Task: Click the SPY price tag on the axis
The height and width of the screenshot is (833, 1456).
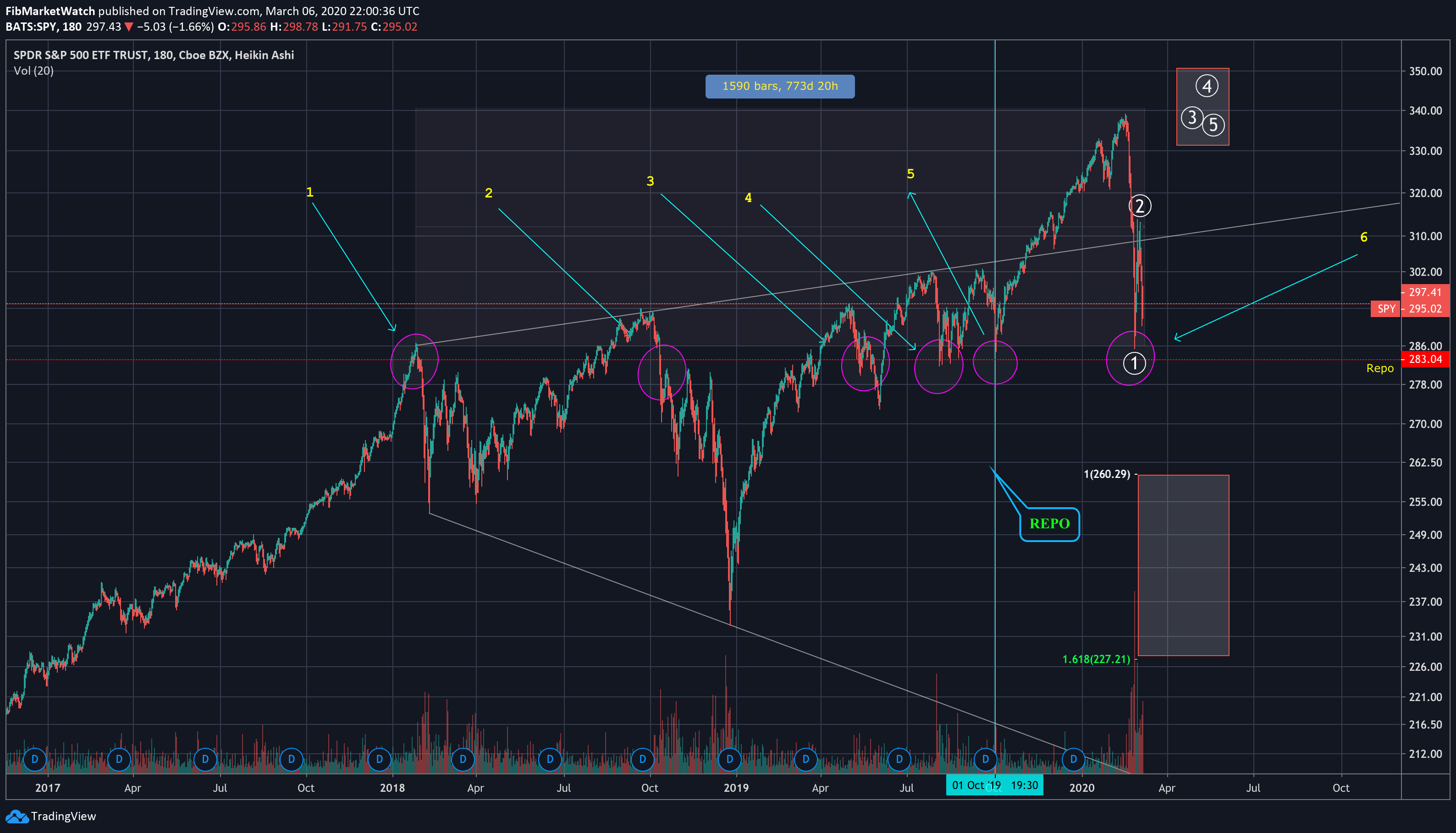Action: point(1385,309)
